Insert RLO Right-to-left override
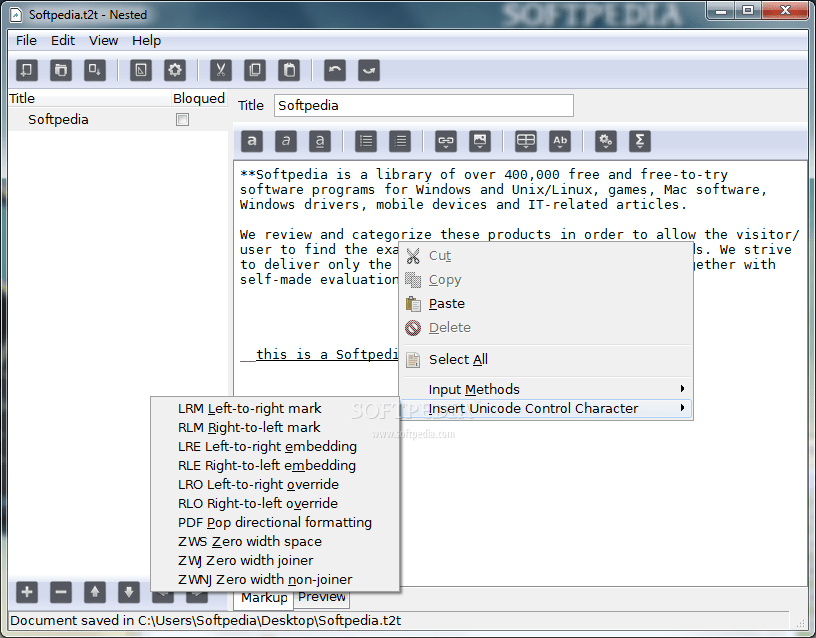The height and width of the screenshot is (638, 816). pyautogui.click(x=275, y=503)
